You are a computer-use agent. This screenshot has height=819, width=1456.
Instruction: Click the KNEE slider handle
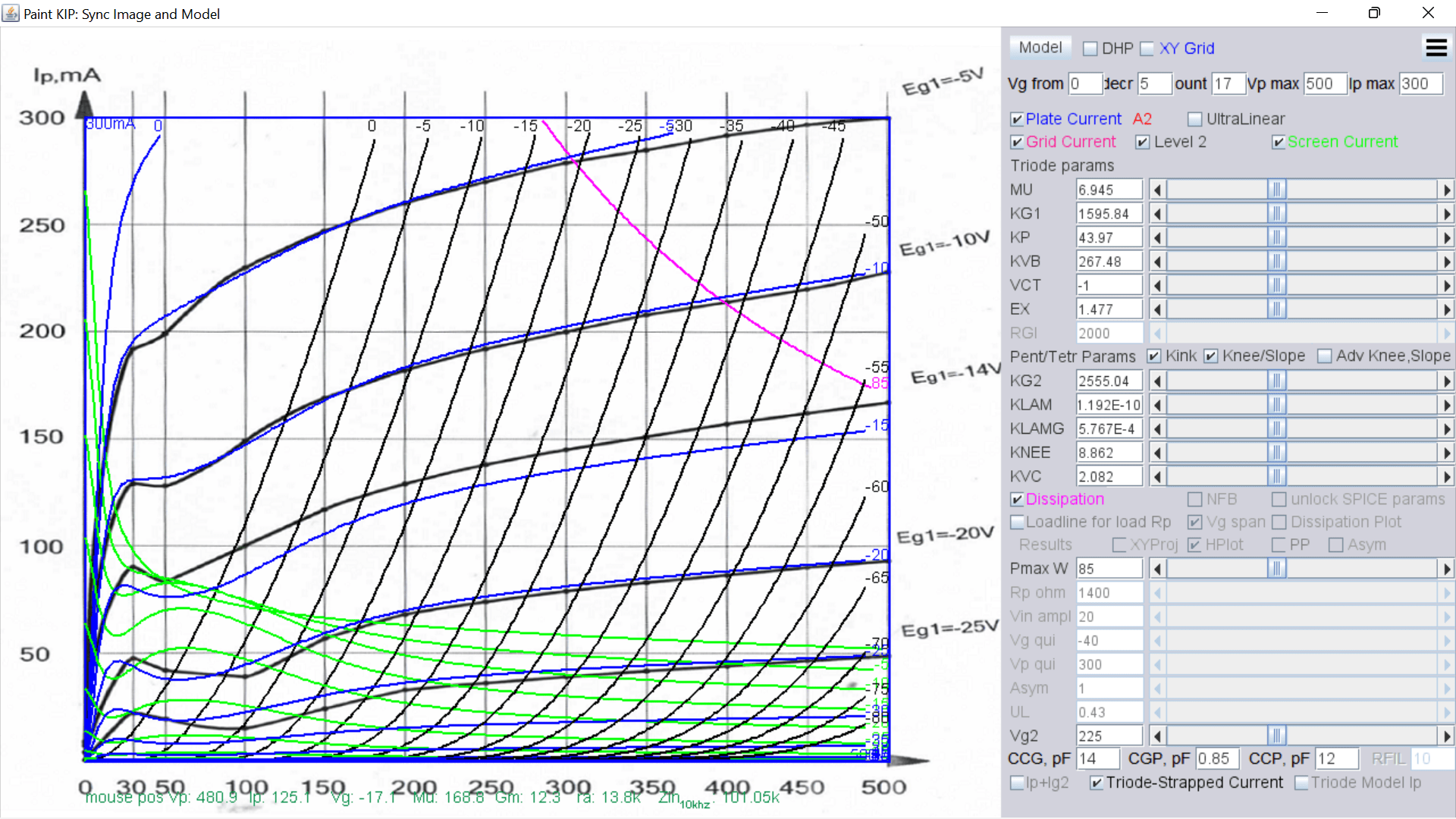pos(1277,453)
